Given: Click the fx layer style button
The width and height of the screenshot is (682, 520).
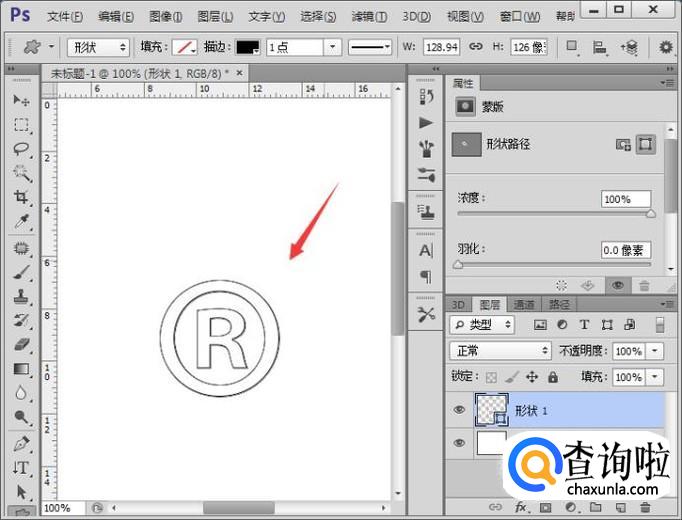Looking at the screenshot, I should coord(521,508).
